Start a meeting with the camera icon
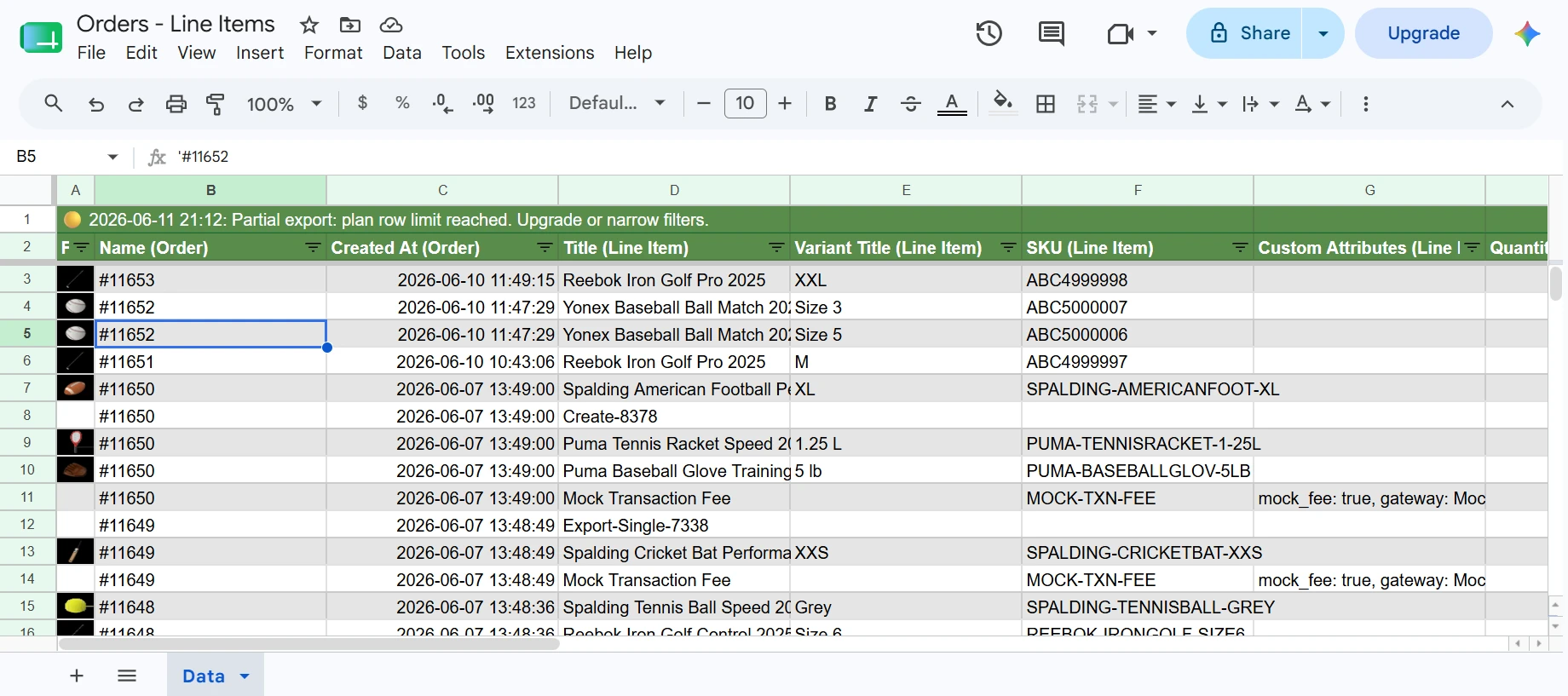The width and height of the screenshot is (1568, 696). pyautogui.click(x=1120, y=33)
